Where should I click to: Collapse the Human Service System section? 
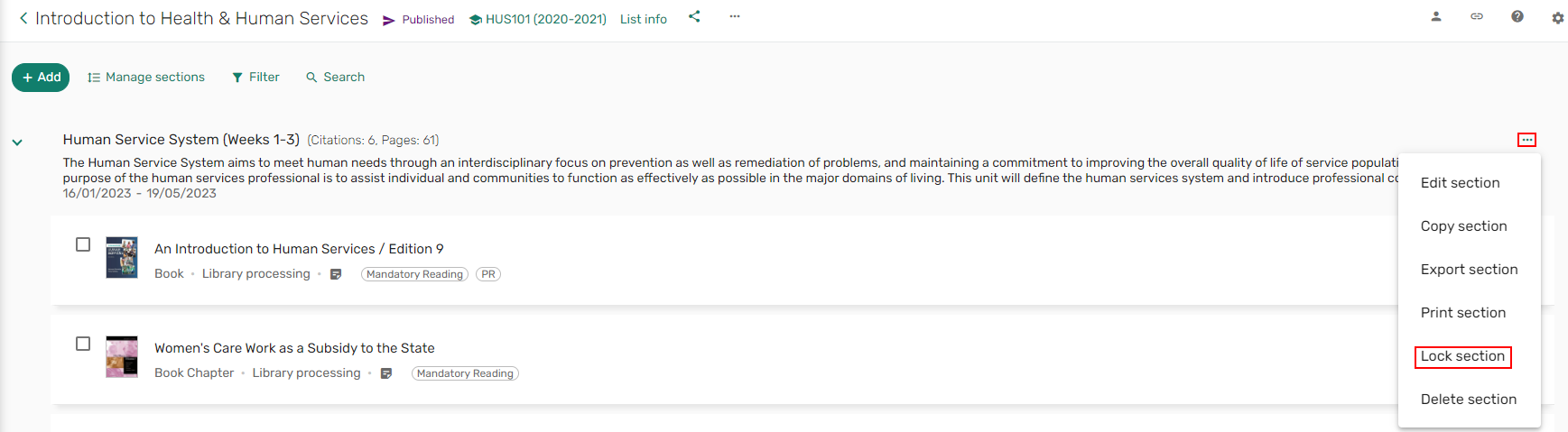17,142
